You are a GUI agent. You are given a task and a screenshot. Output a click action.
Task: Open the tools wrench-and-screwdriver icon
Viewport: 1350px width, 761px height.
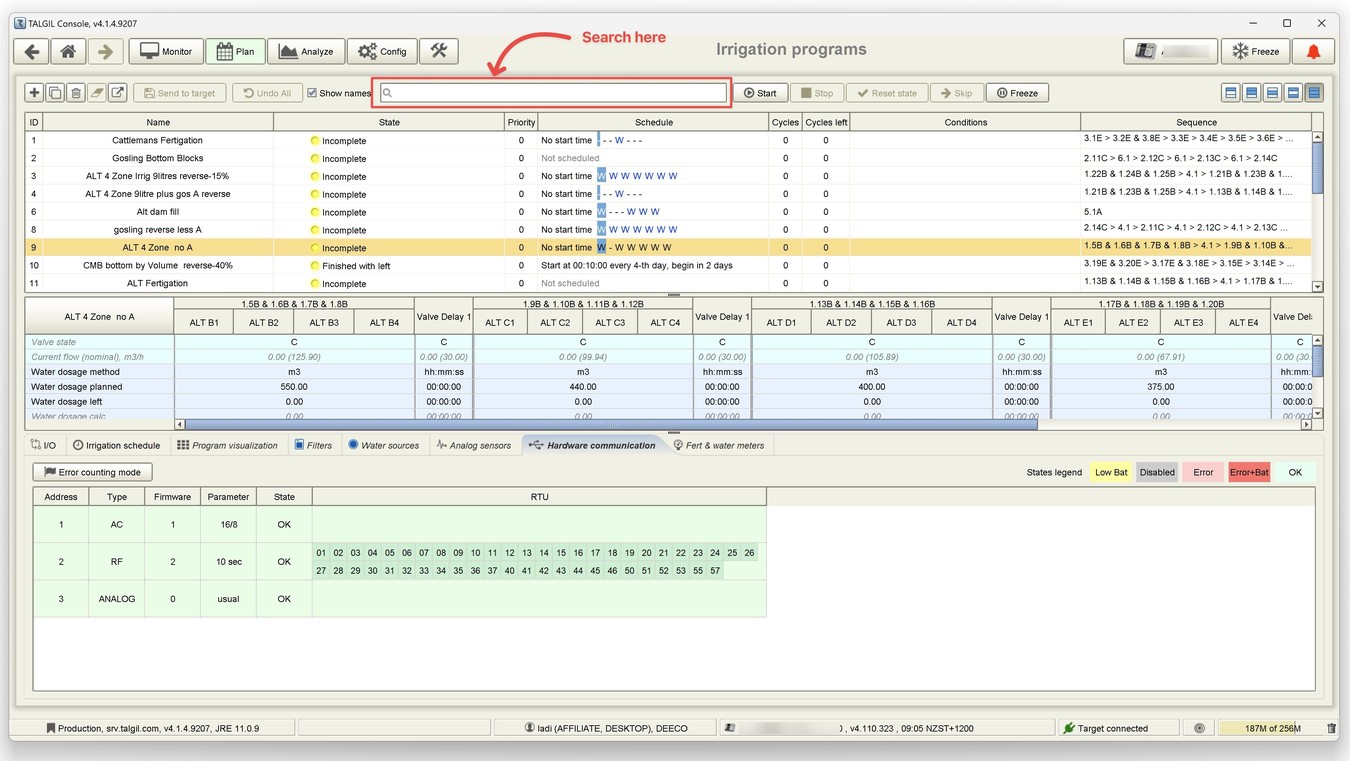[x=438, y=51]
